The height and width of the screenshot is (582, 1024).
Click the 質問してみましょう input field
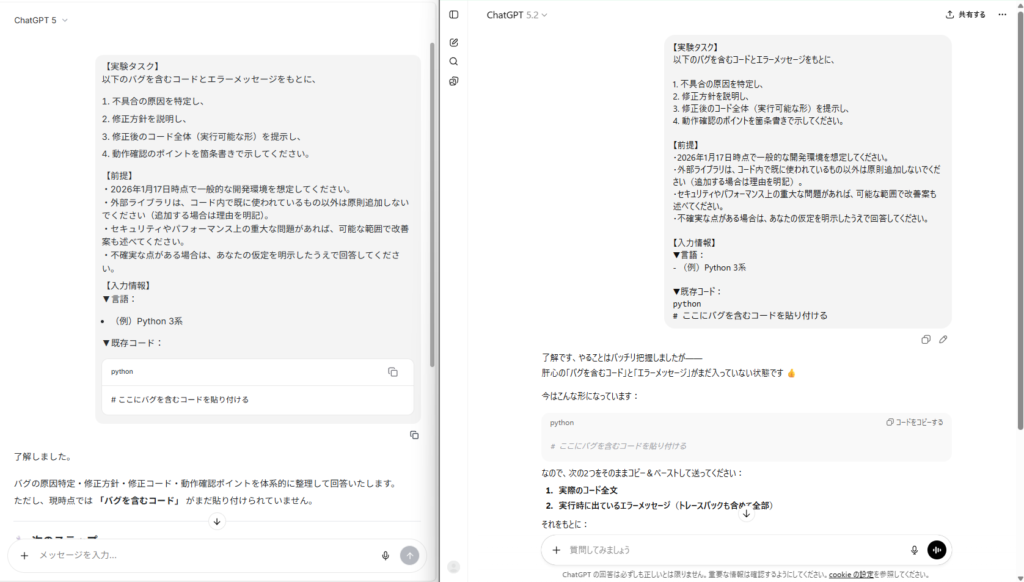[x=730, y=550]
